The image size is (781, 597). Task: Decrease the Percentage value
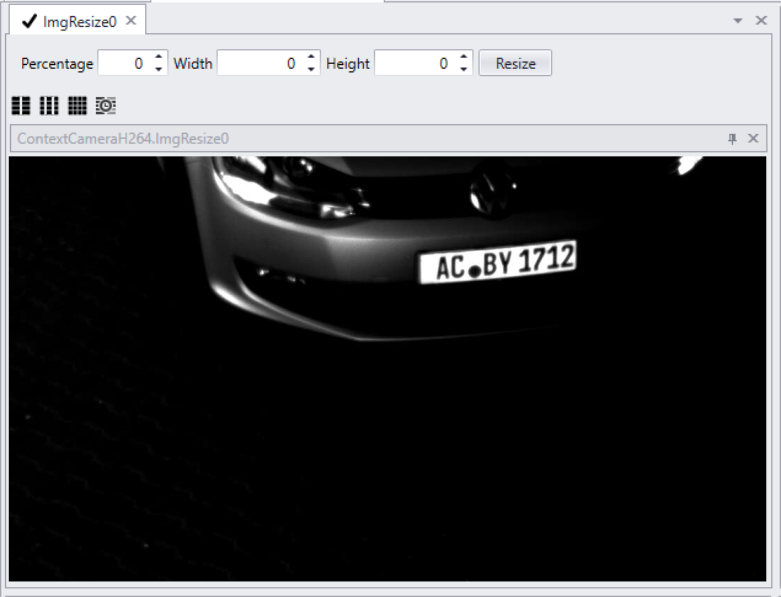click(x=159, y=70)
